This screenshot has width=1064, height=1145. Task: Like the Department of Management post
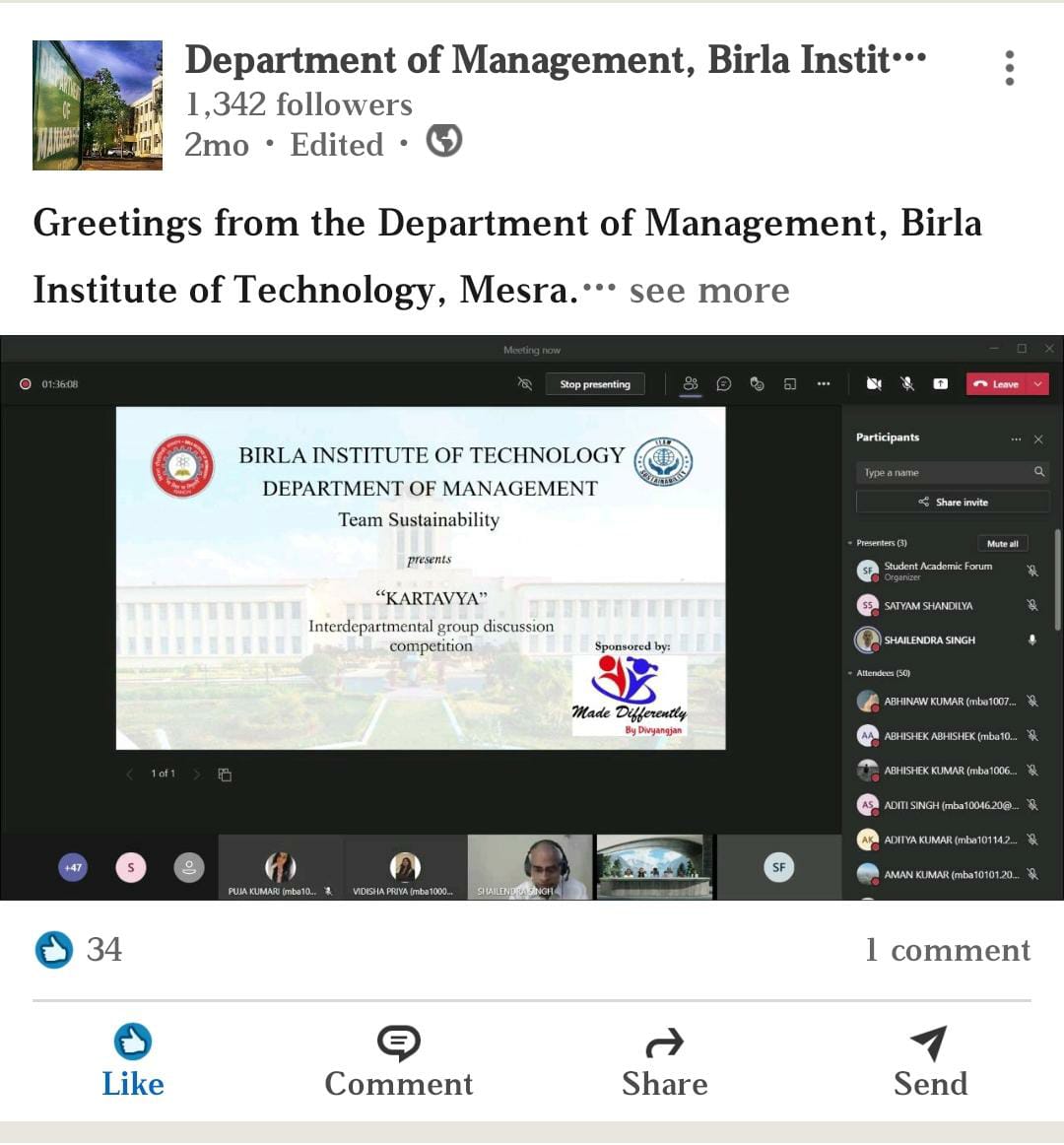[x=133, y=1060]
